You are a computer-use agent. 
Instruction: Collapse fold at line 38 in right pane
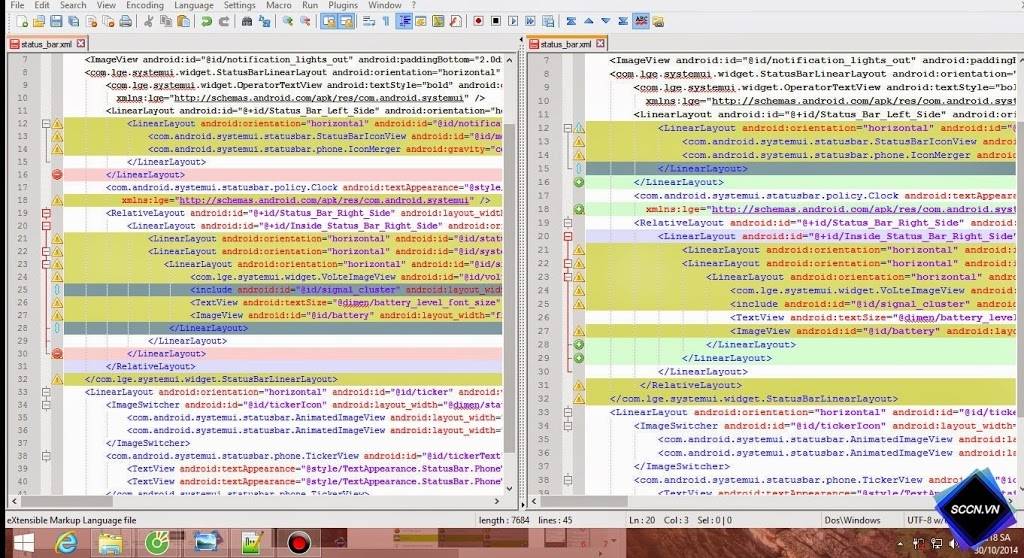pos(568,480)
